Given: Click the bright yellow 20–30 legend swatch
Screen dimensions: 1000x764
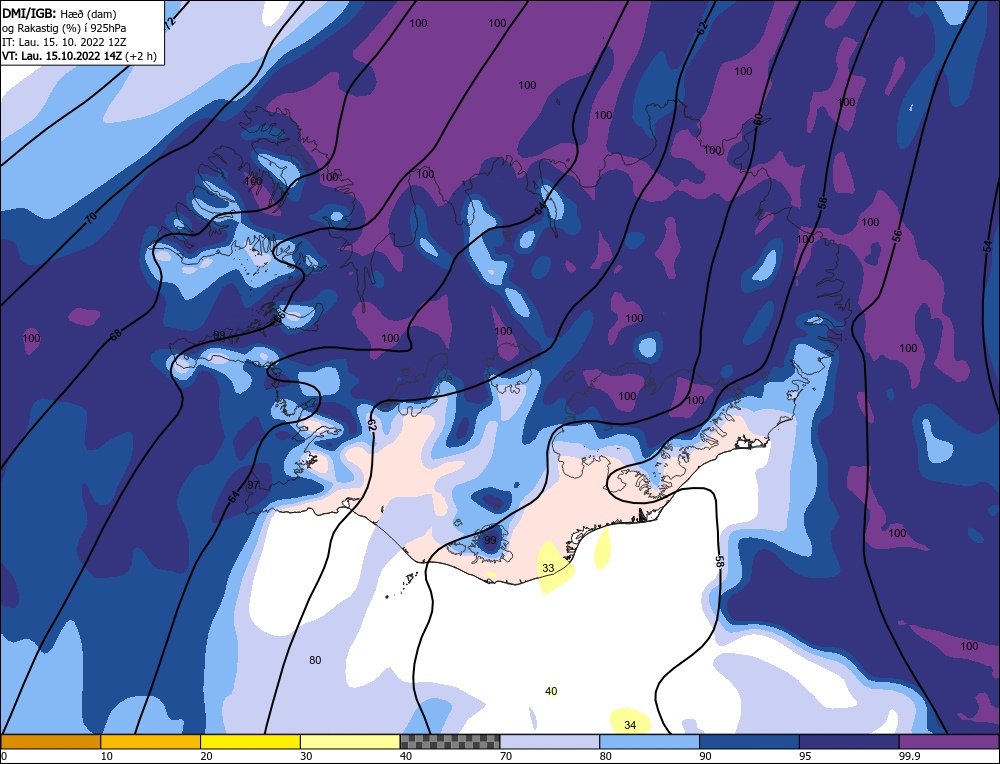Looking at the screenshot, I should 250,741.
